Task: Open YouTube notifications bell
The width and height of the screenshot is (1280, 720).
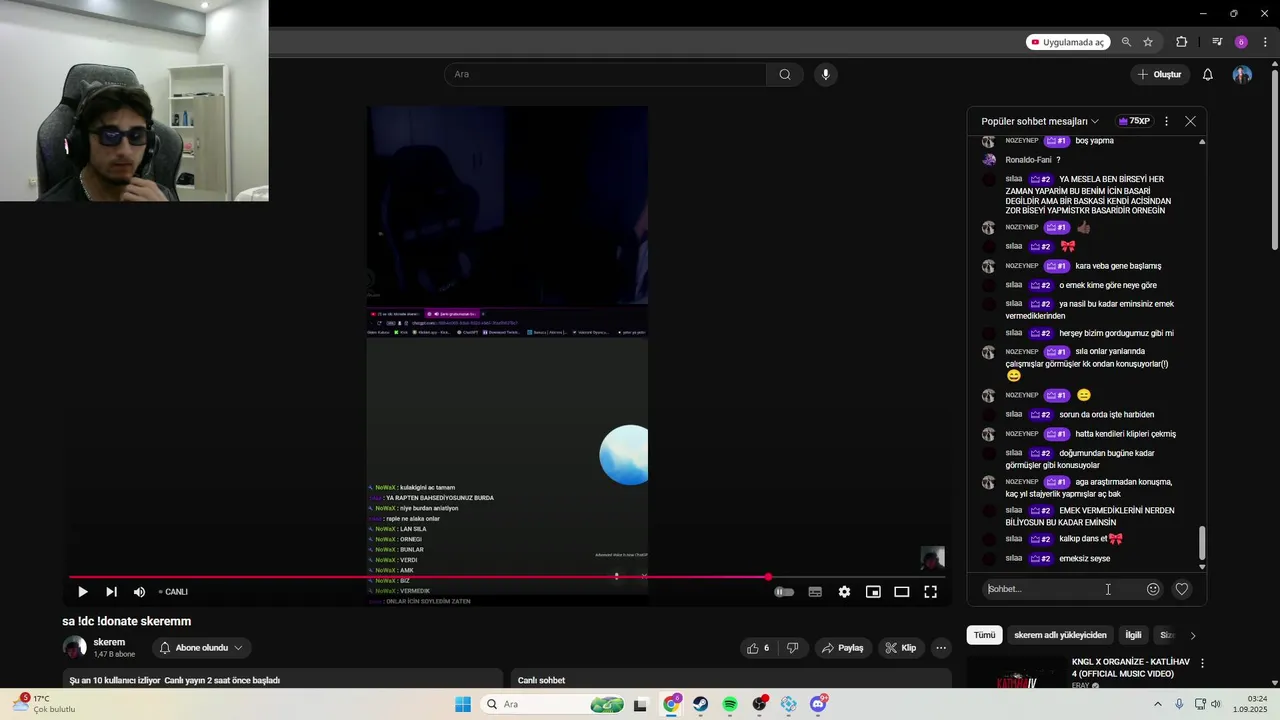Action: point(1207,74)
